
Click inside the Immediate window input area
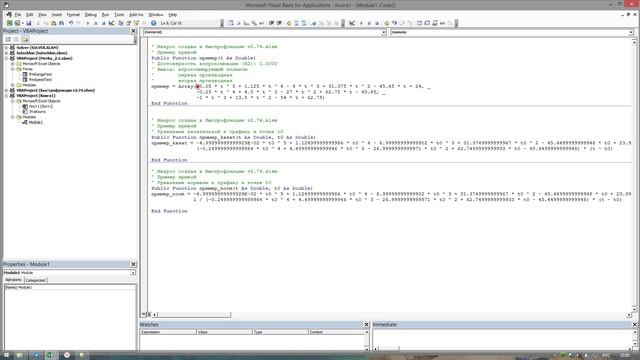click(x=502, y=337)
